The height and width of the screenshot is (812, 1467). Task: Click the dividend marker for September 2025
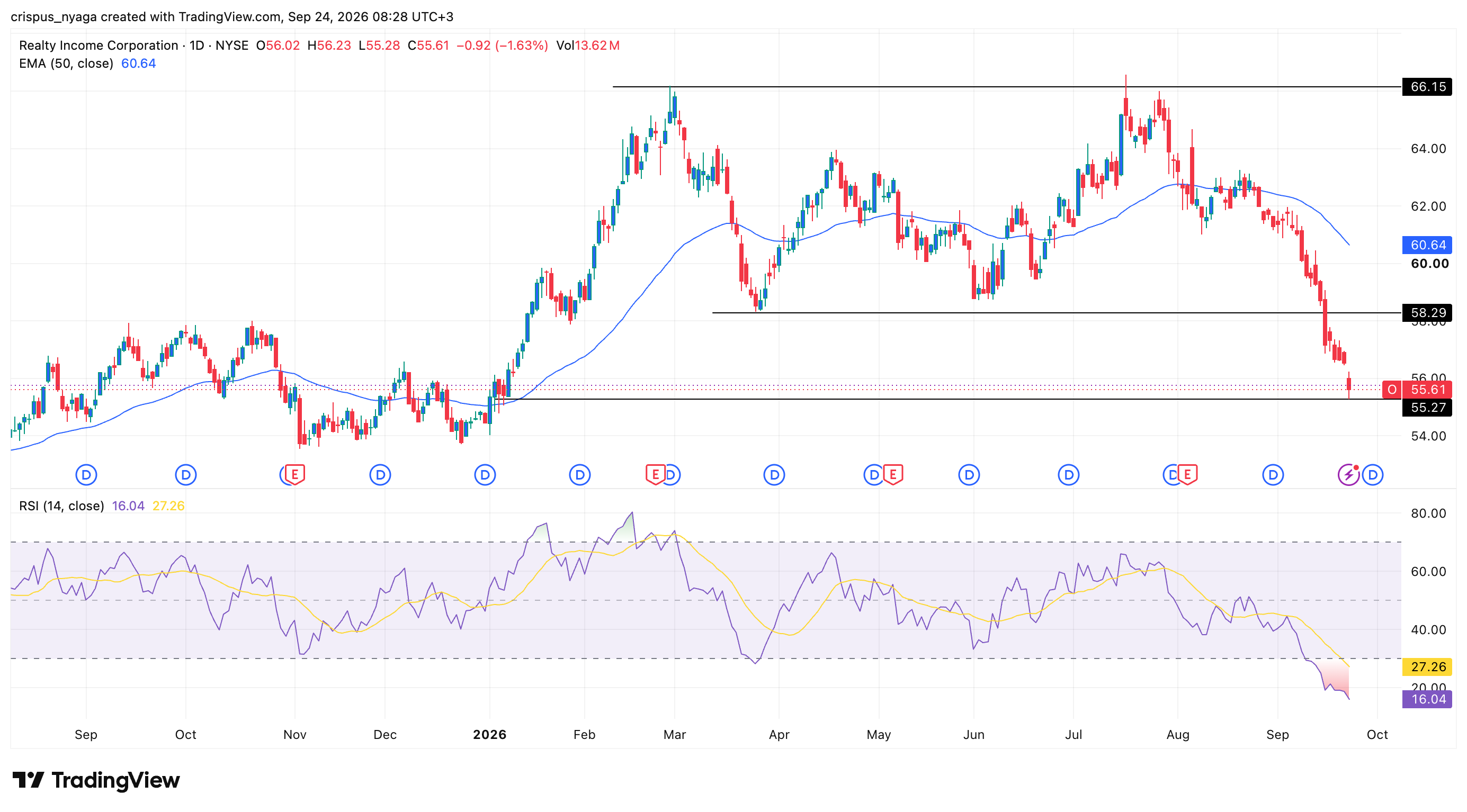pos(86,475)
